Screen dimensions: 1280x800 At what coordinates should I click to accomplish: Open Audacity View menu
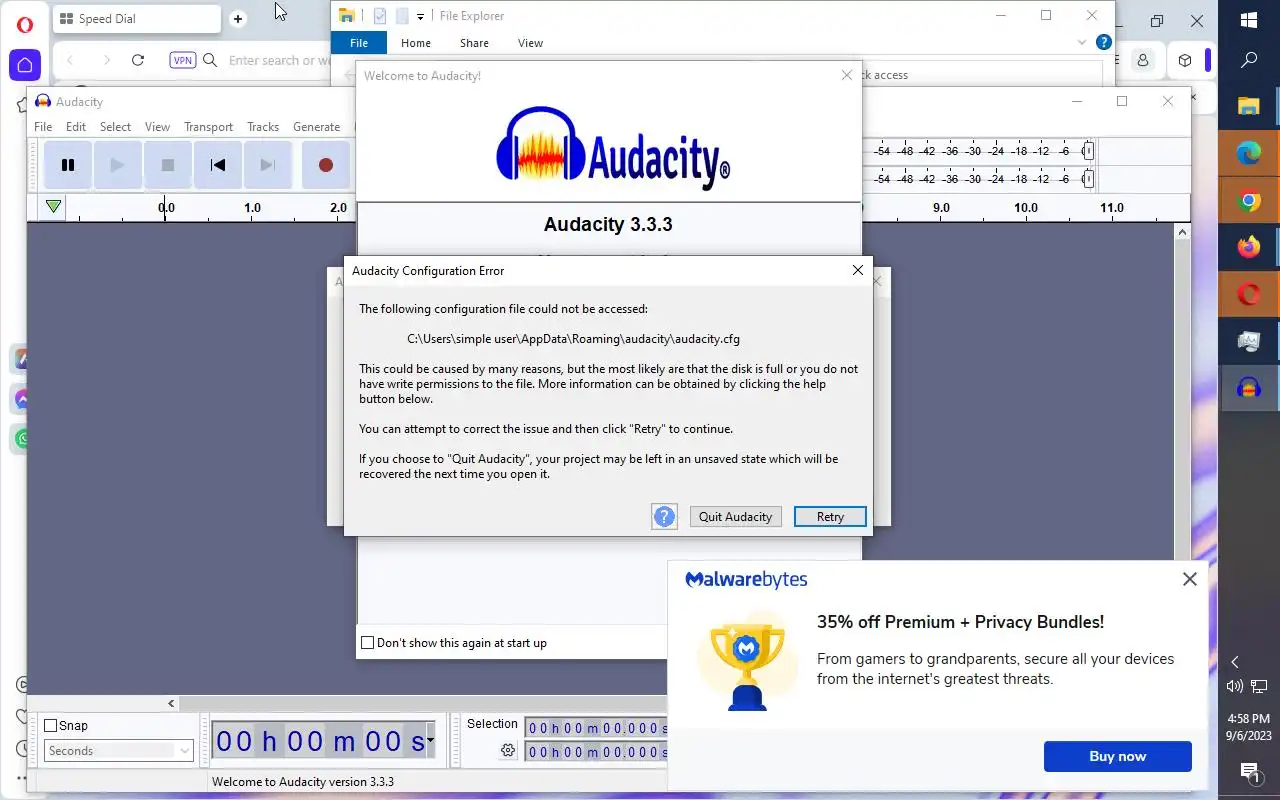pyautogui.click(x=157, y=127)
